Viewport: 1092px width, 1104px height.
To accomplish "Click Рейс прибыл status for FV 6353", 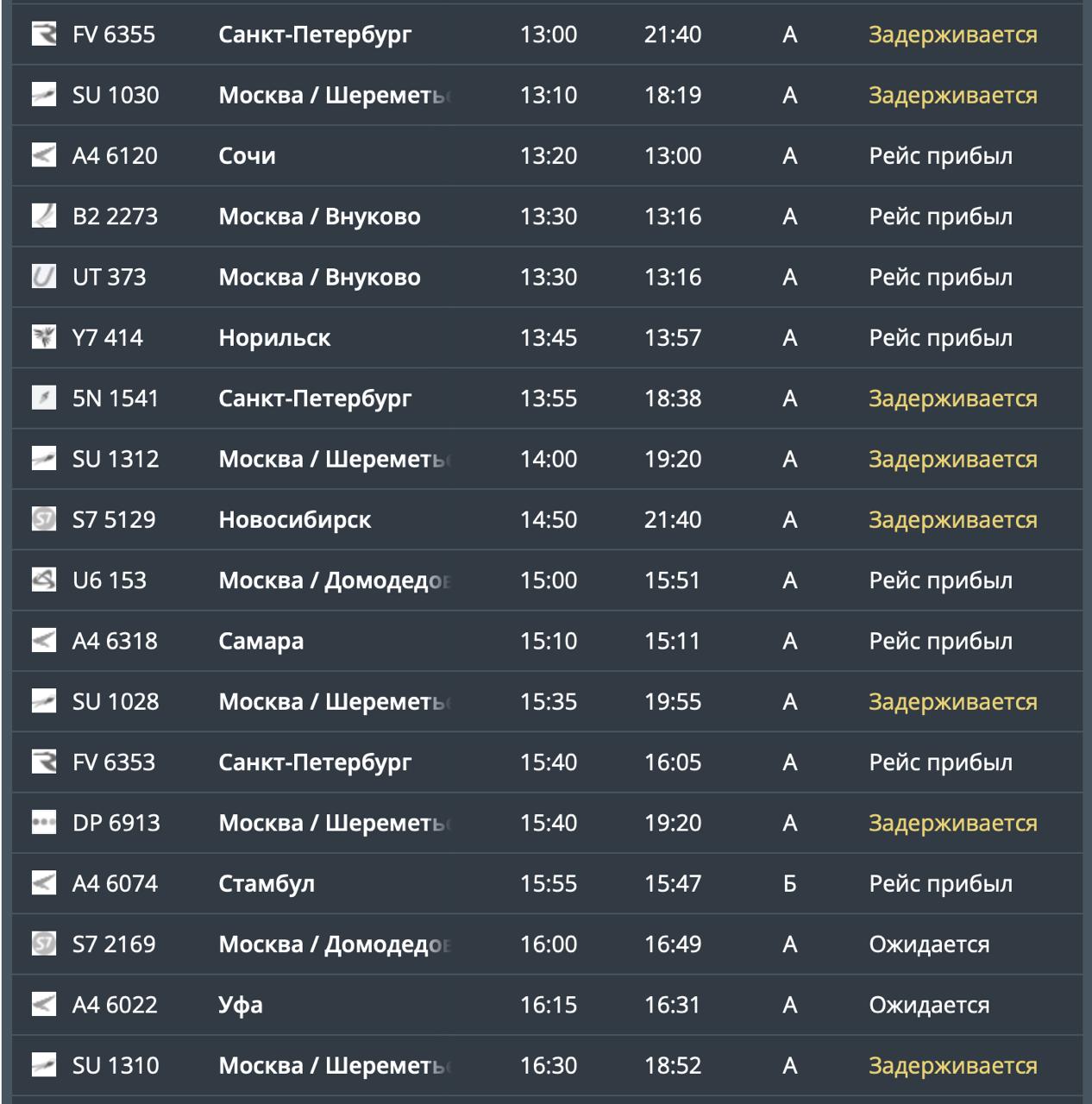I will 940,763.
